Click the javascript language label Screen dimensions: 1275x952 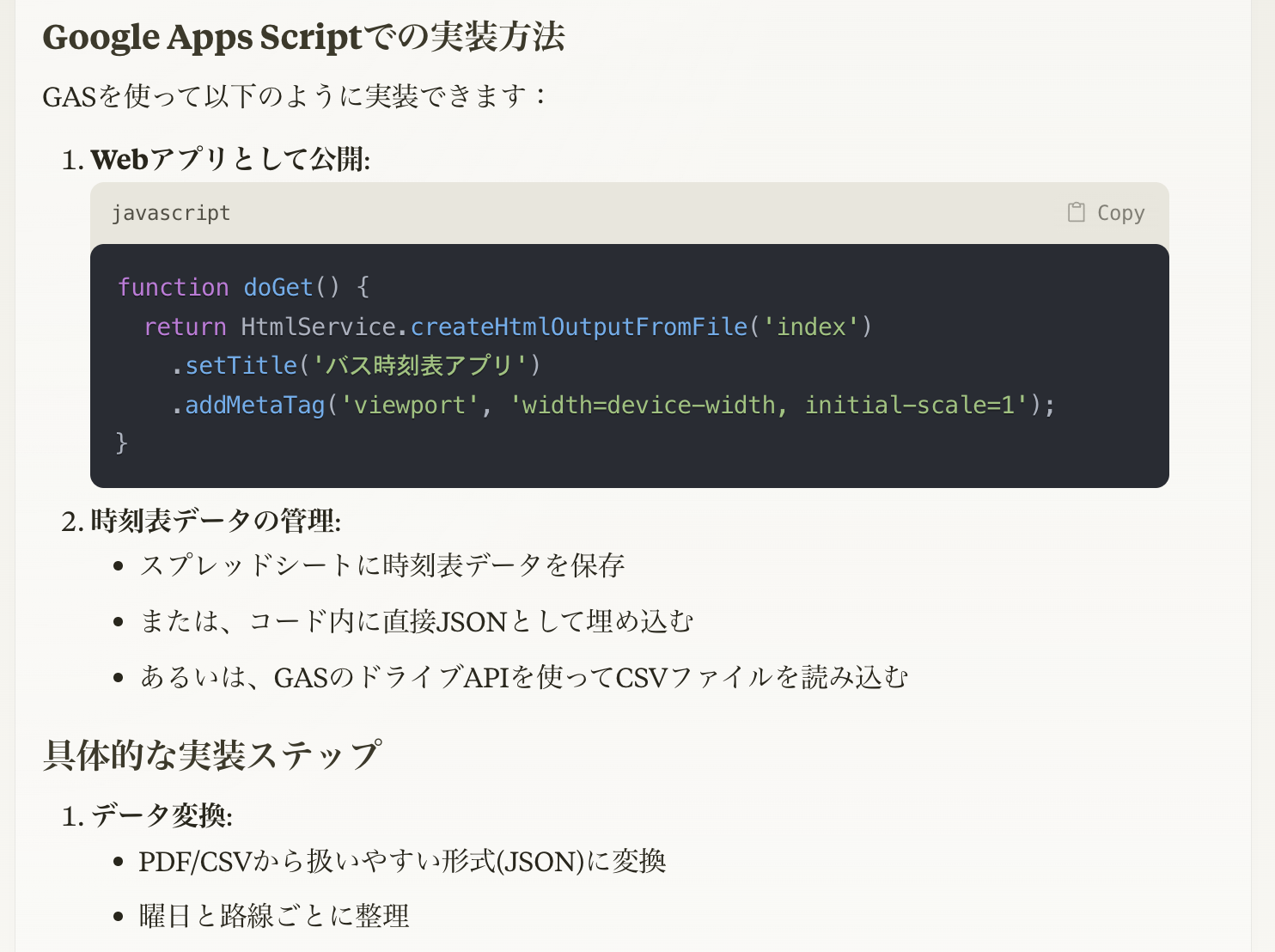tap(171, 213)
